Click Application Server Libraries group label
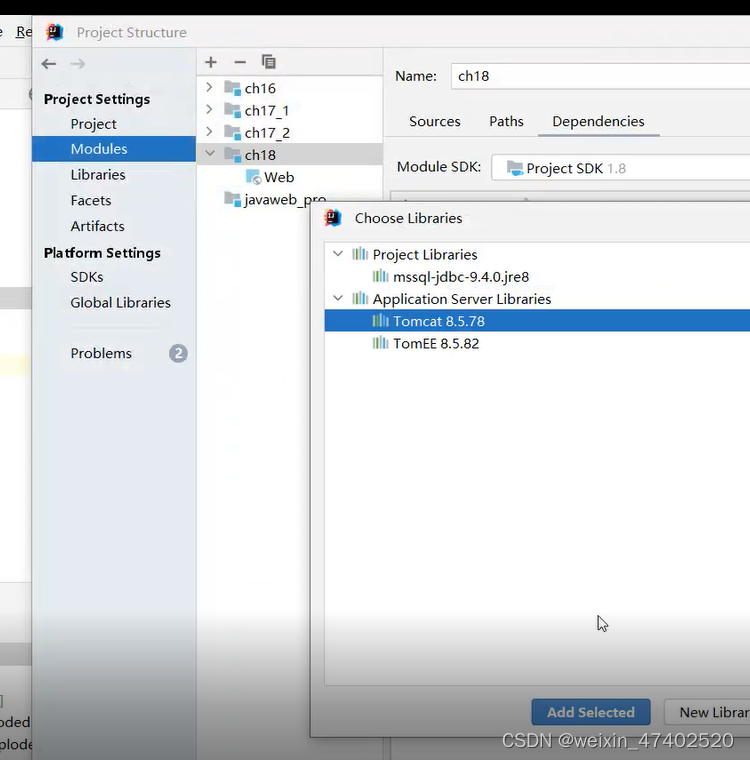This screenshot has height=760, width=750. coord(462,299)
